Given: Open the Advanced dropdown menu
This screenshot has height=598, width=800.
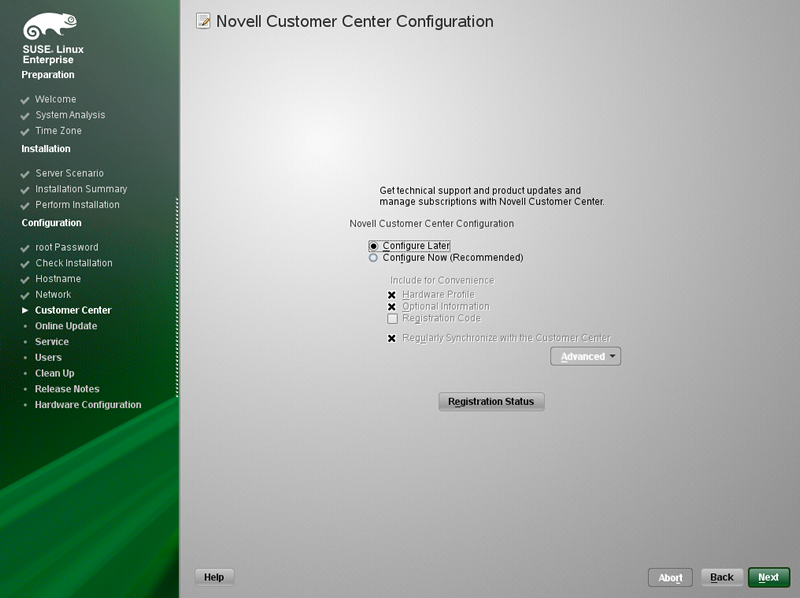Looking at the screenshot, I should point(585,357).
